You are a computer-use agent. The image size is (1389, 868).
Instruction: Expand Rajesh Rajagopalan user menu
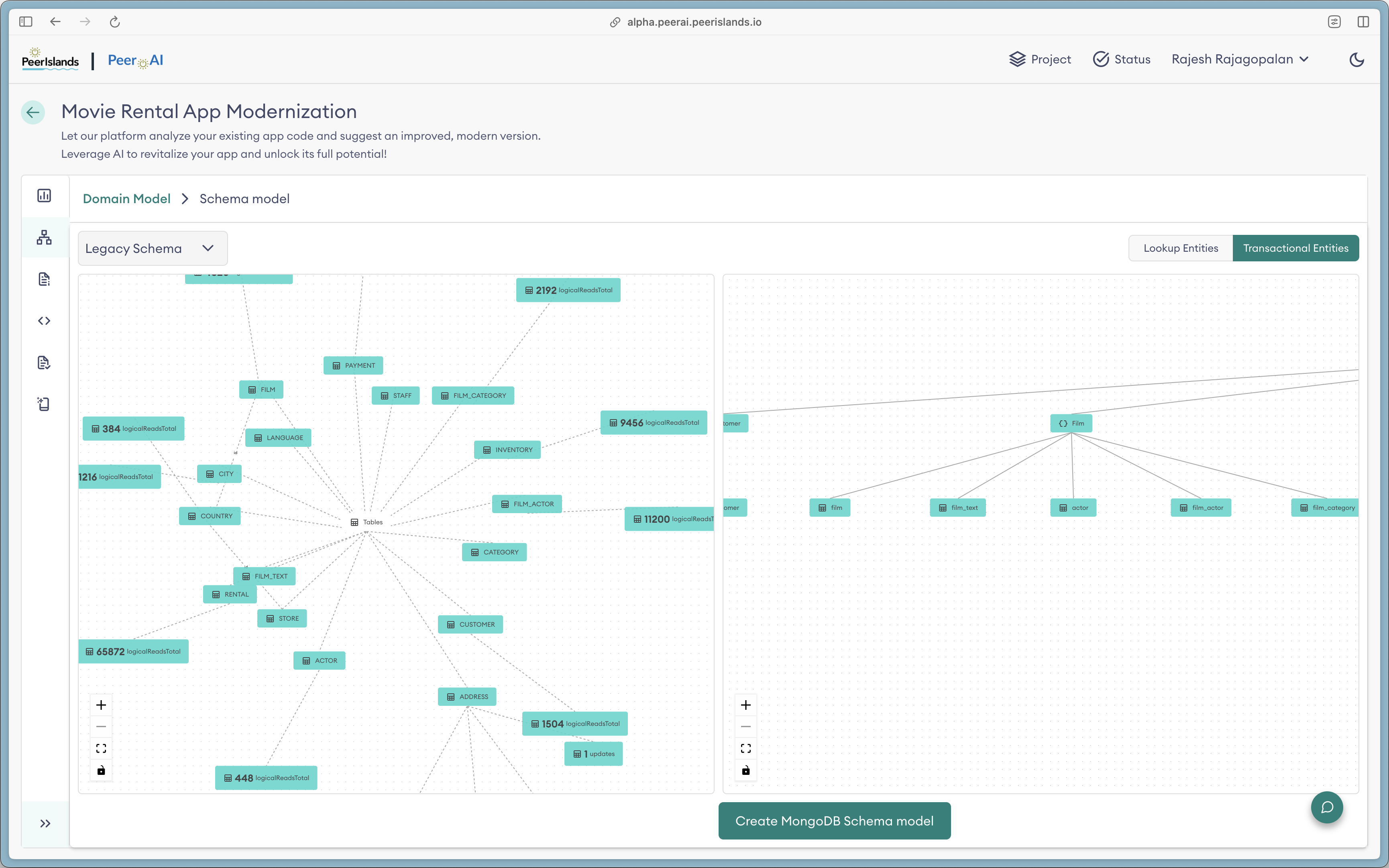click(1240, 60)
